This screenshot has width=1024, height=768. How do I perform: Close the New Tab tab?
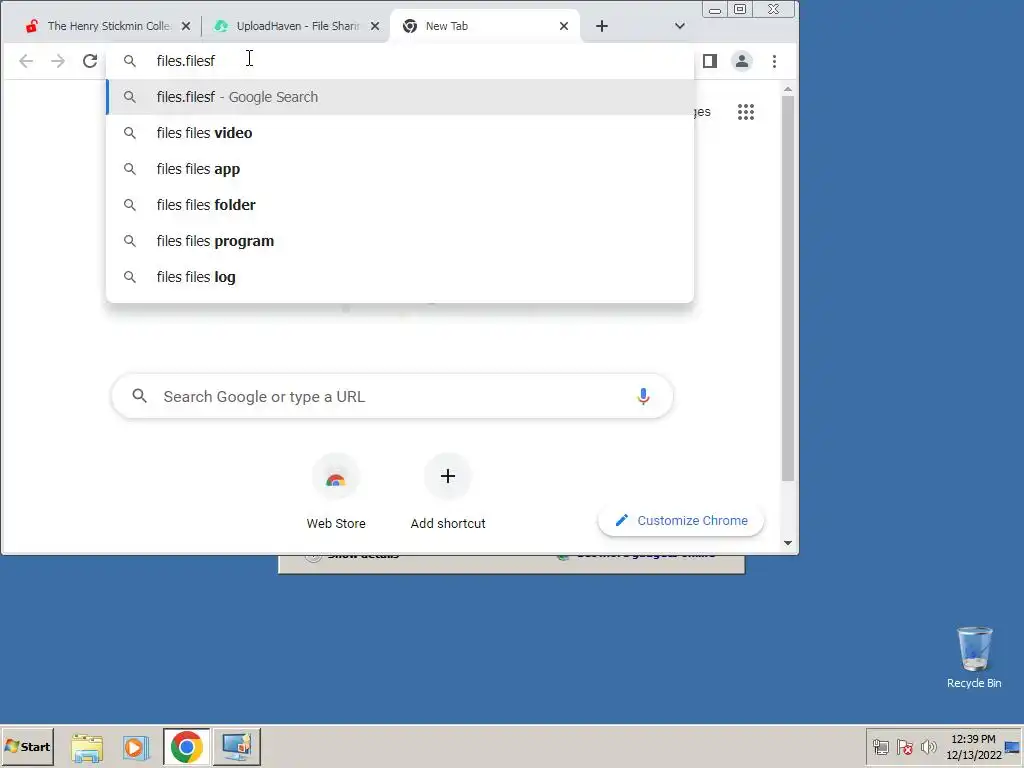(564, 26)
